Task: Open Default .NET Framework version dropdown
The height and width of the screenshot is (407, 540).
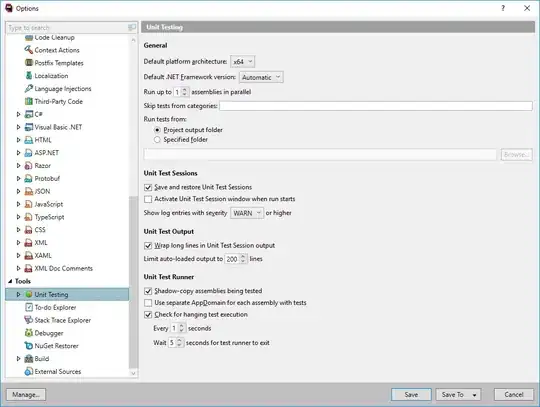Action: pyautogui.click(x=261, y=77)
